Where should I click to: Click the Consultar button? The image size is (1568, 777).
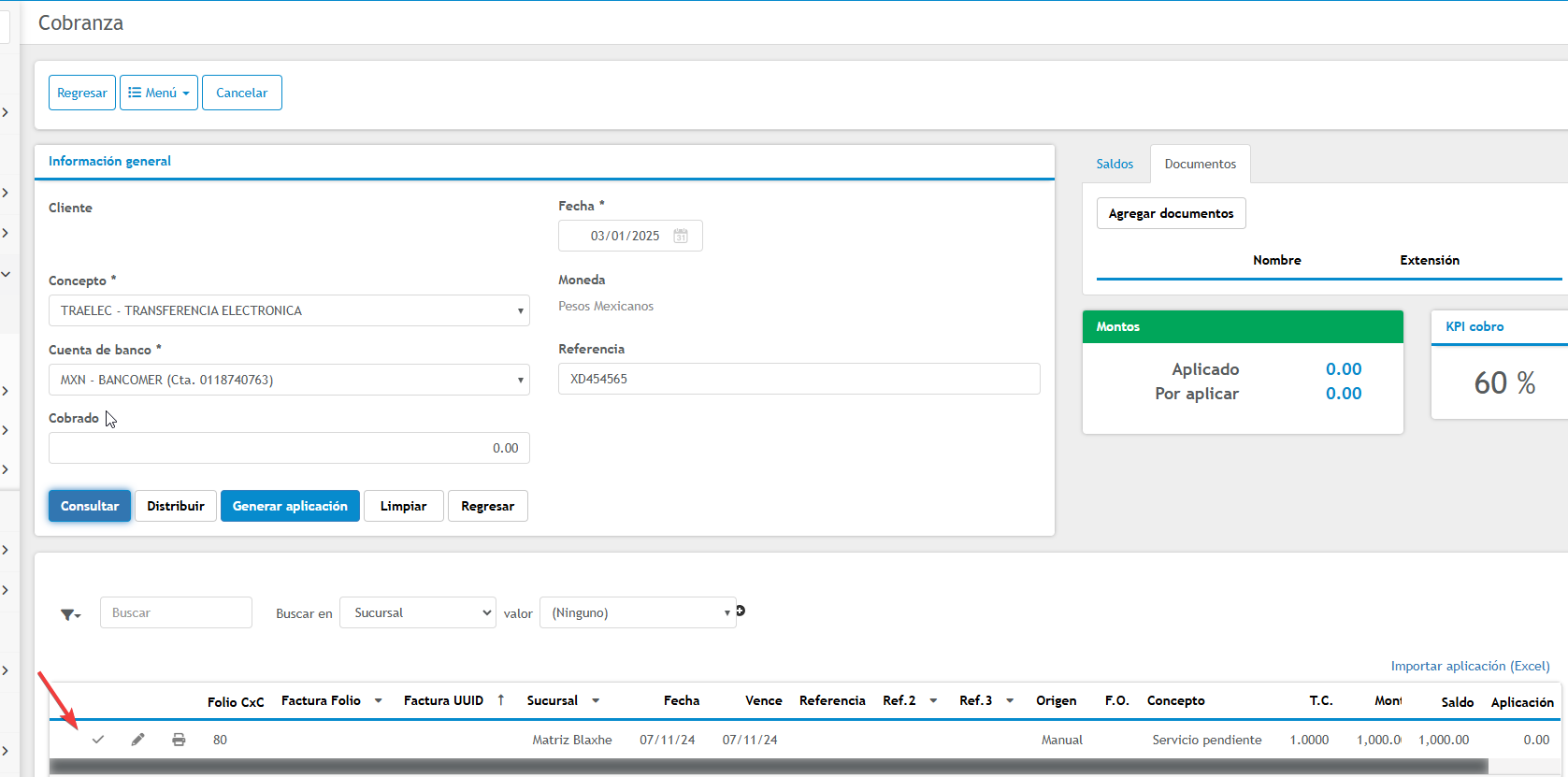coord(90,506)
